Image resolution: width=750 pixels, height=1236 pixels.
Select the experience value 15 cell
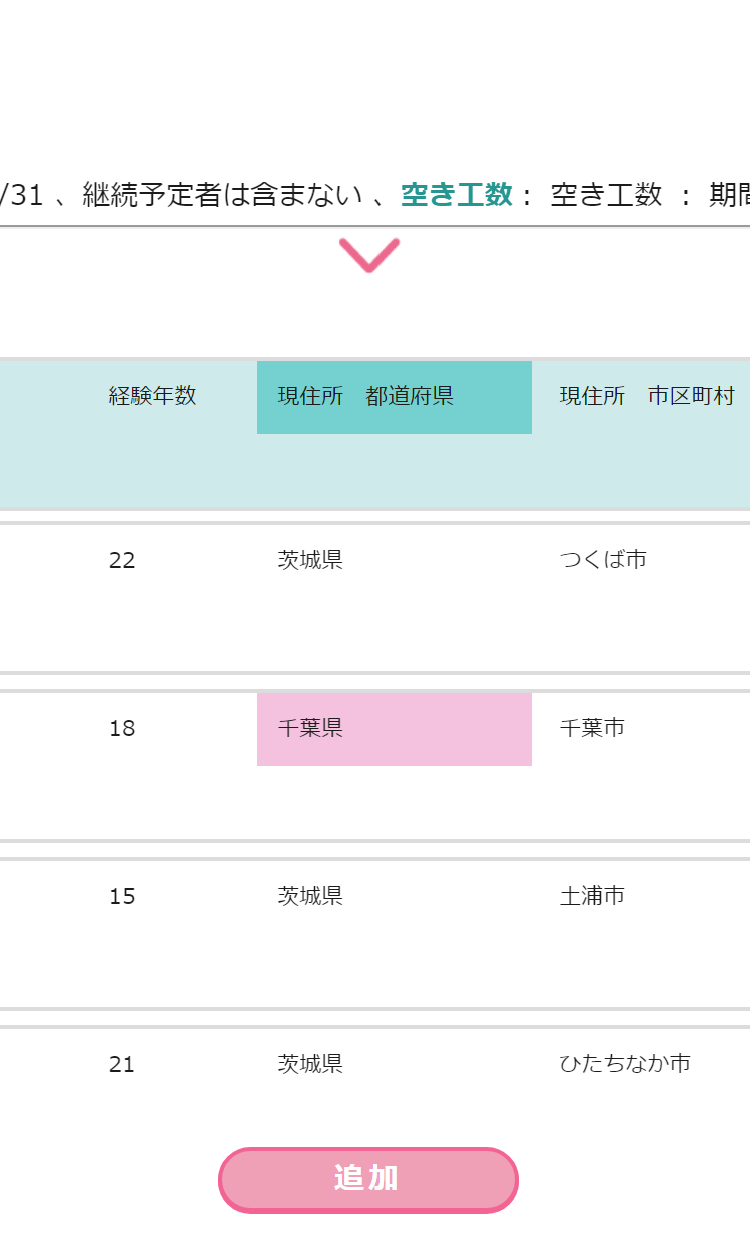[122, 896]
